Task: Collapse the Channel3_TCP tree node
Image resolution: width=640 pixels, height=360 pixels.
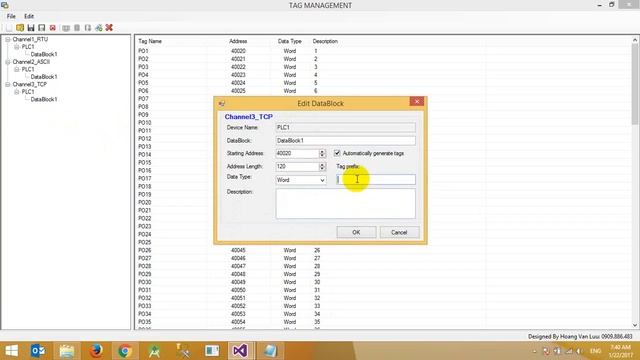Action: (8, 84)
